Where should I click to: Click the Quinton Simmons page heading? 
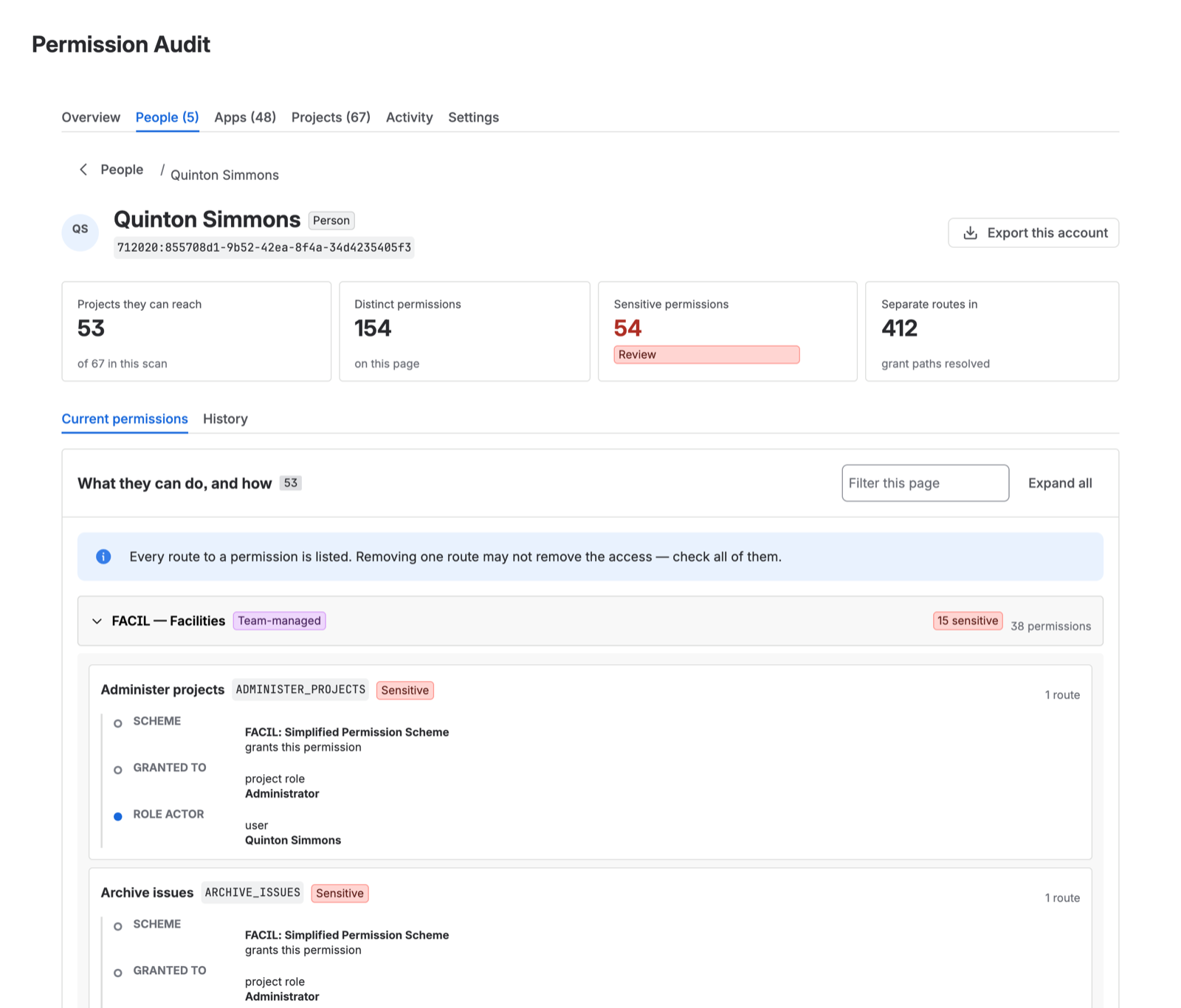click(x=207, y=220)
